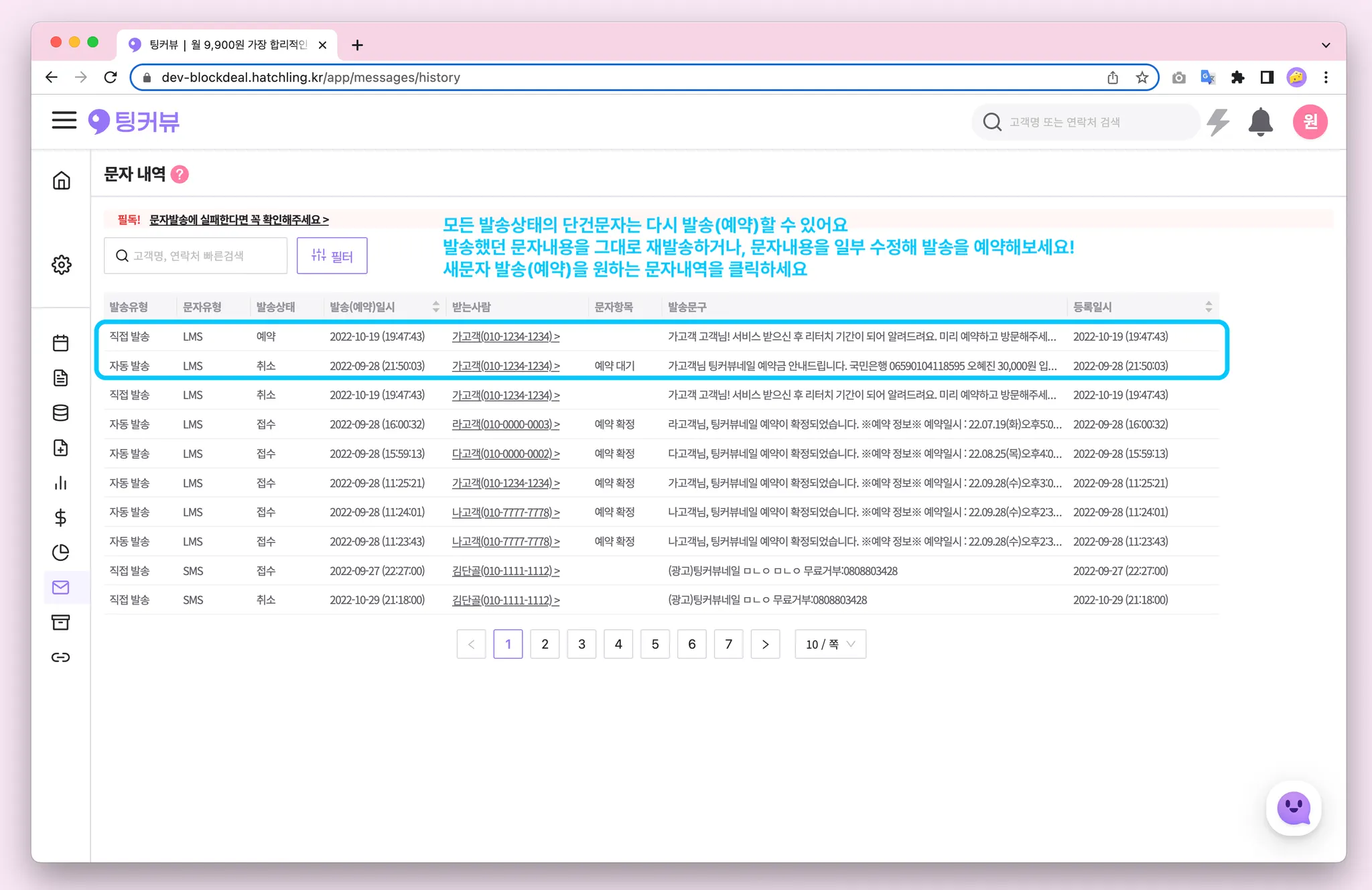The width and height of the screenshot is (1372, 890).
Task: Go to page 3 in pagination
Action: click(581, 644)
